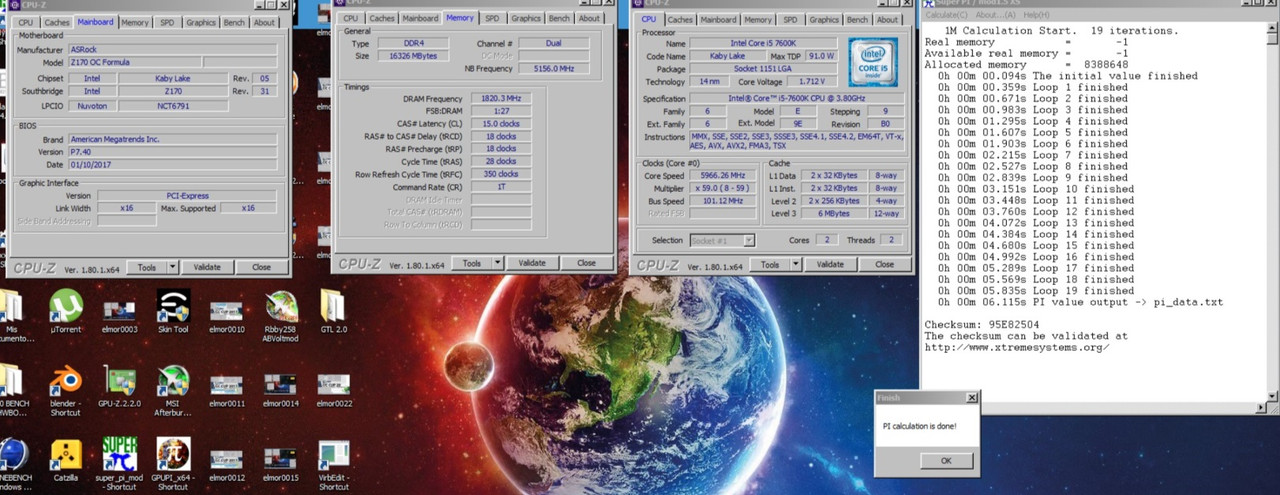The height and width of the screenshot is (495, 1280).
Task: Click OK in the Finish dialog
Action: click(946, 461)
